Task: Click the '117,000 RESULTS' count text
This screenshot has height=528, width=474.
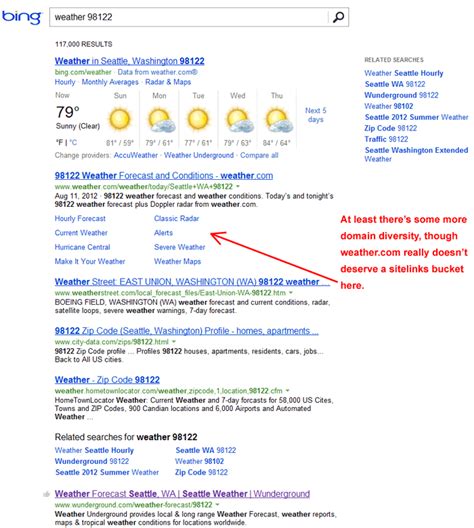Action: [x=84, y=44]
